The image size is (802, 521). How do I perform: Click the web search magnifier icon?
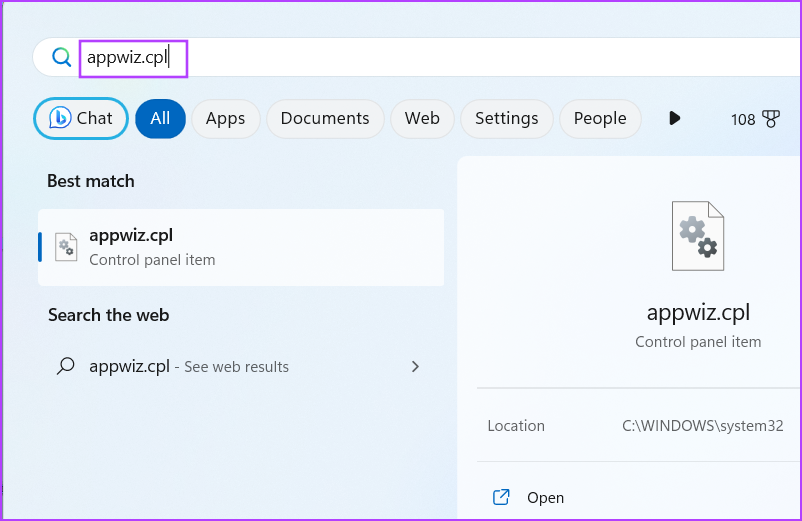coord(65,366)
